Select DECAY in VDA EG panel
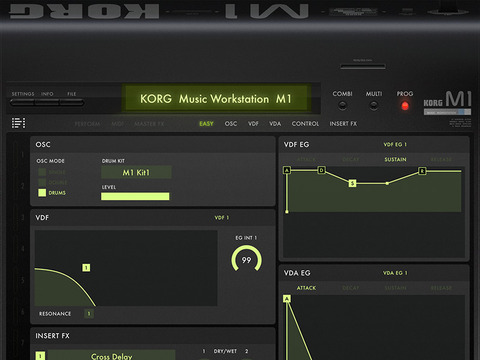The height and width of the screenshot is (360, 480). pos(351,288)
